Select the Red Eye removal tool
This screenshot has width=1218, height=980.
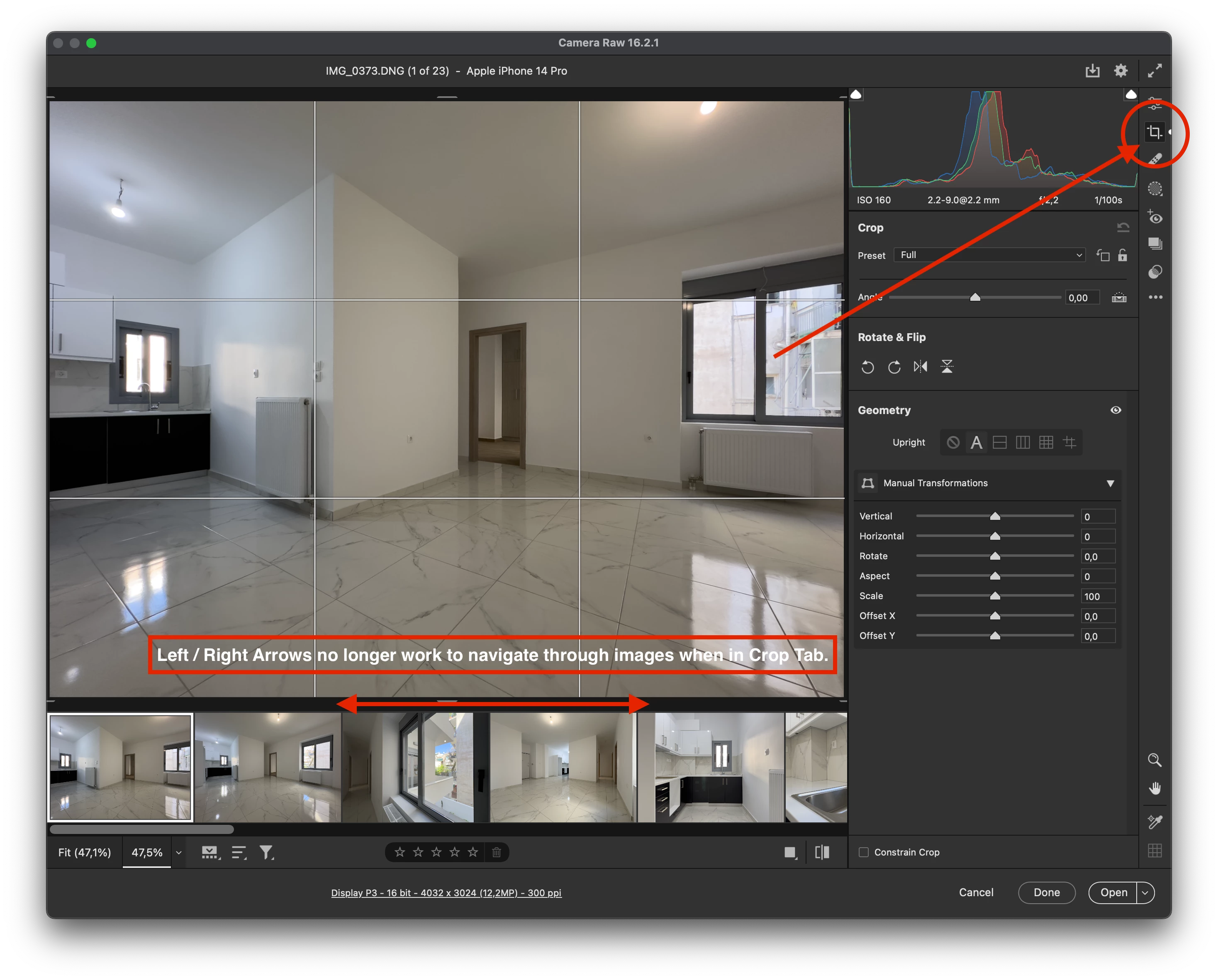pyautogui.click(x=1155, y=217)
